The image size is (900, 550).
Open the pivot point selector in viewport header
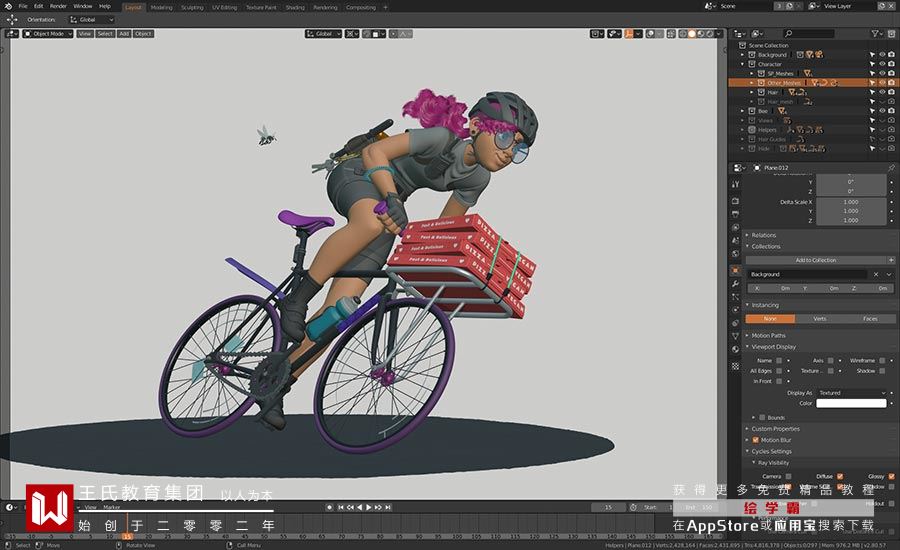(352, 34)
